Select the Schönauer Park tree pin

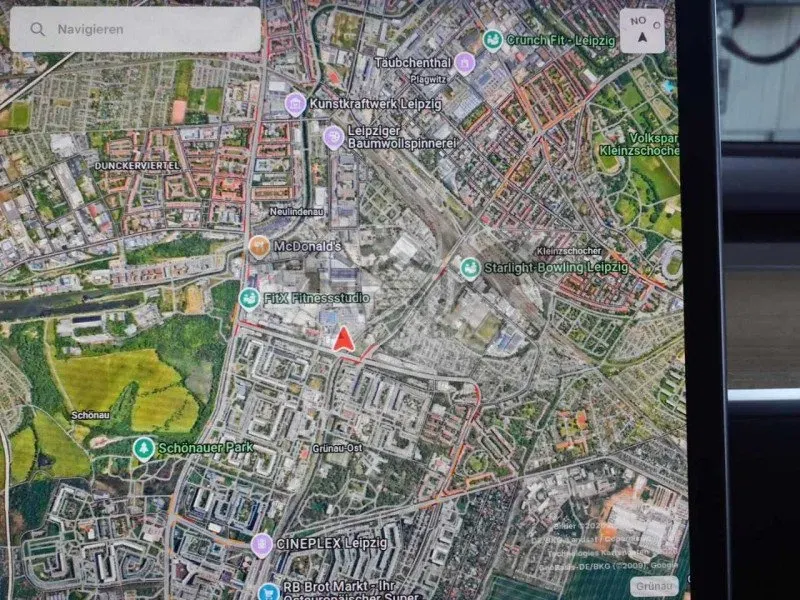(144, 449)
